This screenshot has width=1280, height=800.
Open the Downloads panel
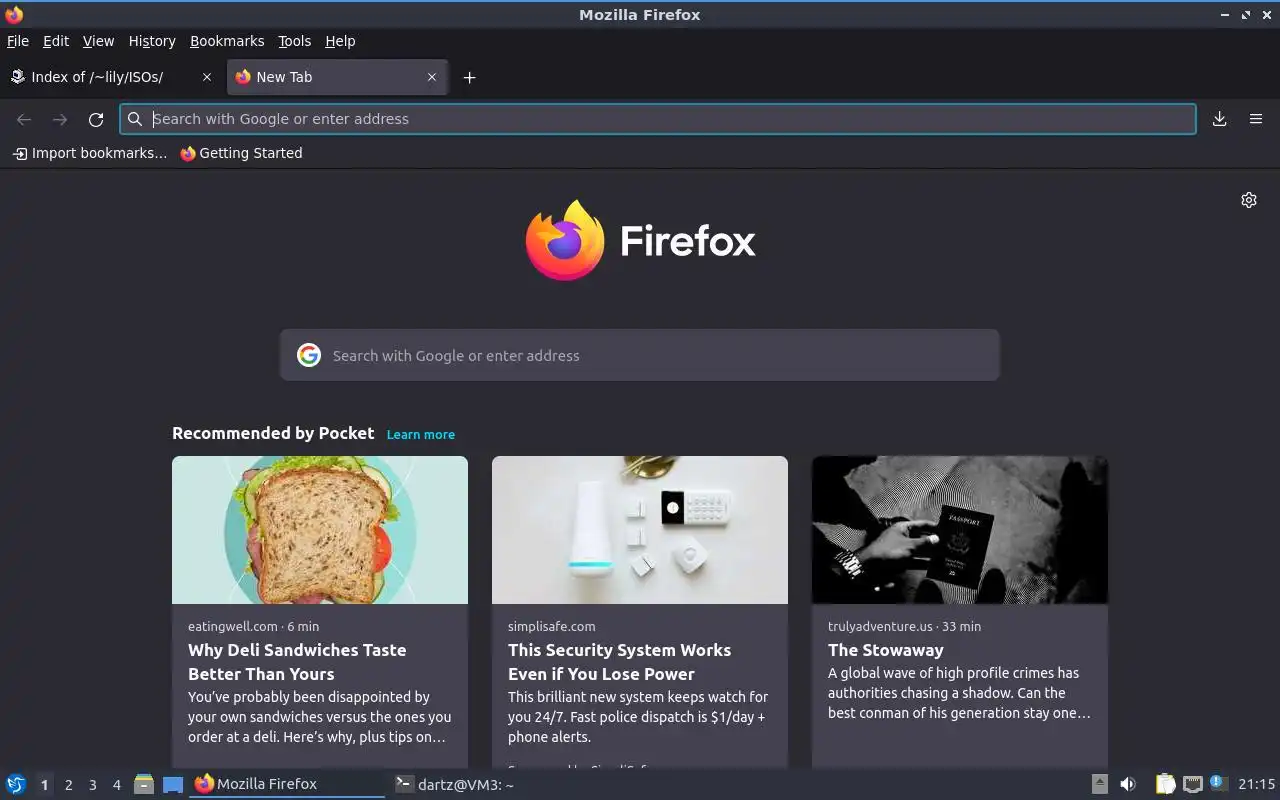click(1219, 119)
